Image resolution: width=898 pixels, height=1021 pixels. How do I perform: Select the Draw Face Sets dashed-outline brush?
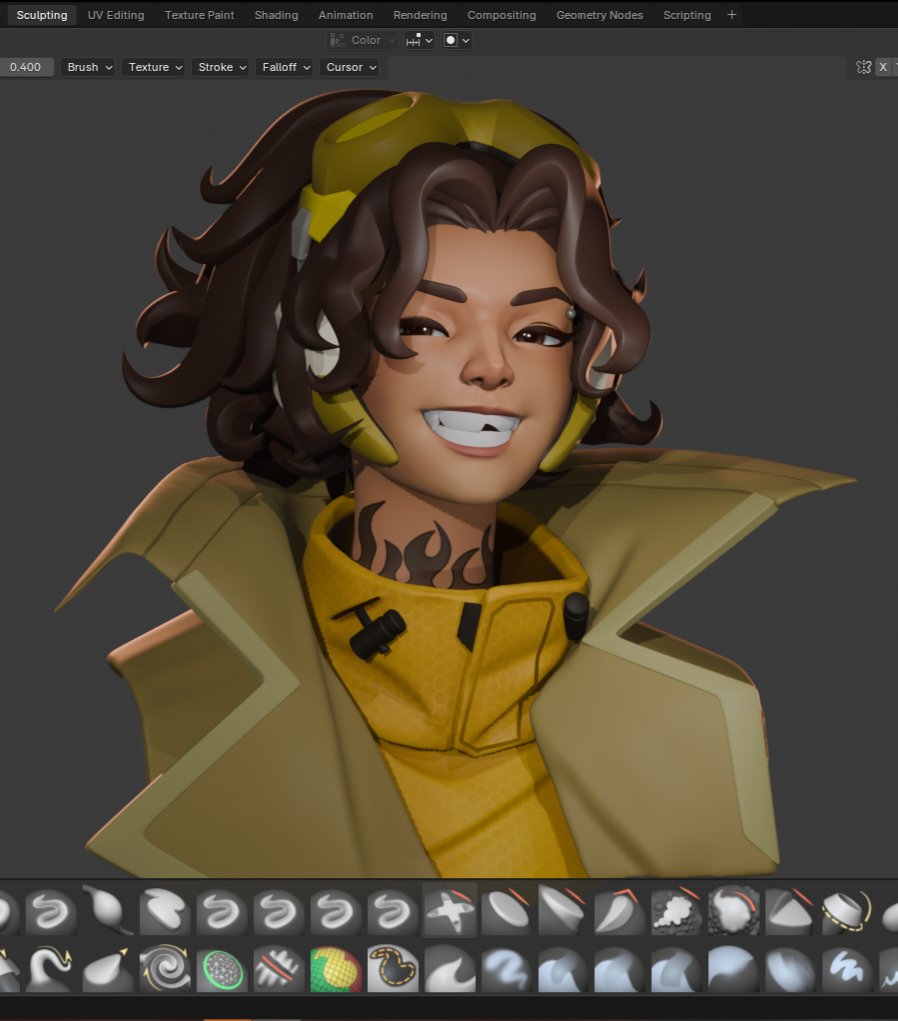point(393,968)
